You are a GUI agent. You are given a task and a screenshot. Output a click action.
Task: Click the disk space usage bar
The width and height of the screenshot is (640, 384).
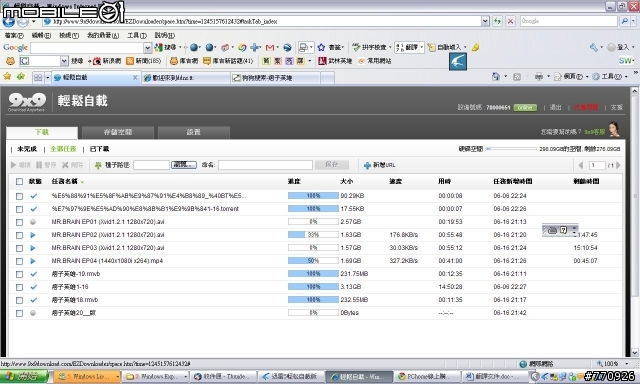click(x=511, y=149)
